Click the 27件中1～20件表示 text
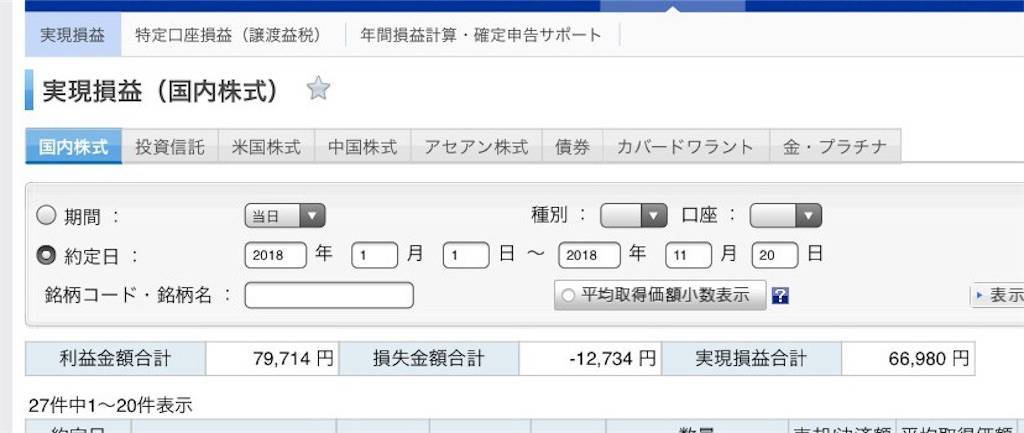1024x433 pixels. click(110, 406)
